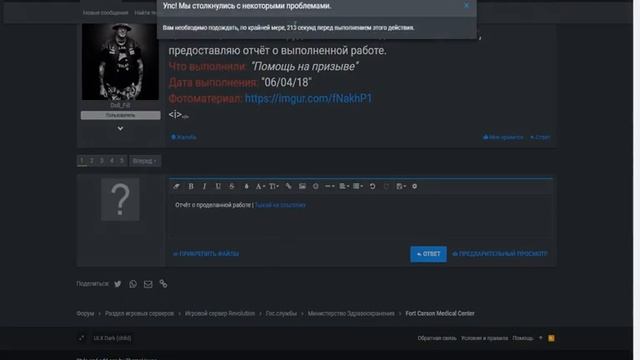Click into the reply message text area

[x=360, y=217]
